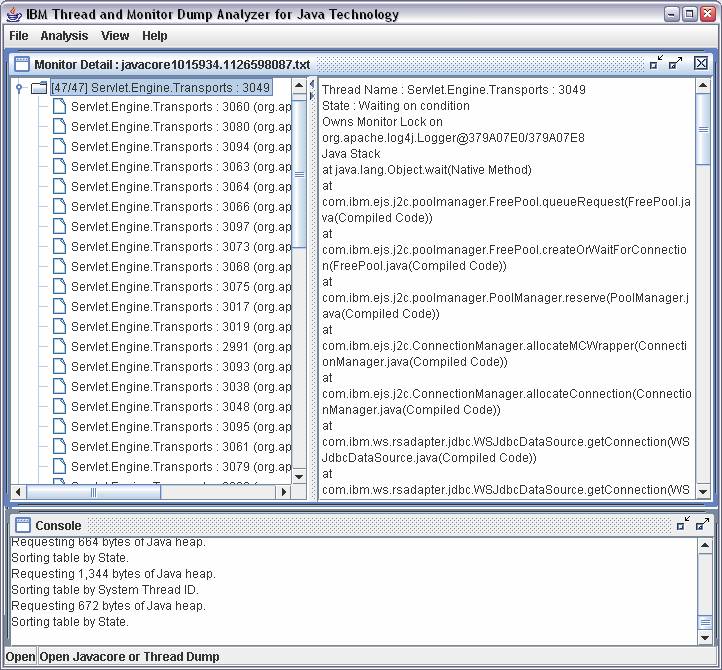Screen dimensions: 722x670
Task: Maximize the Monitor Detail internal frame
Action: click(676, 63)
